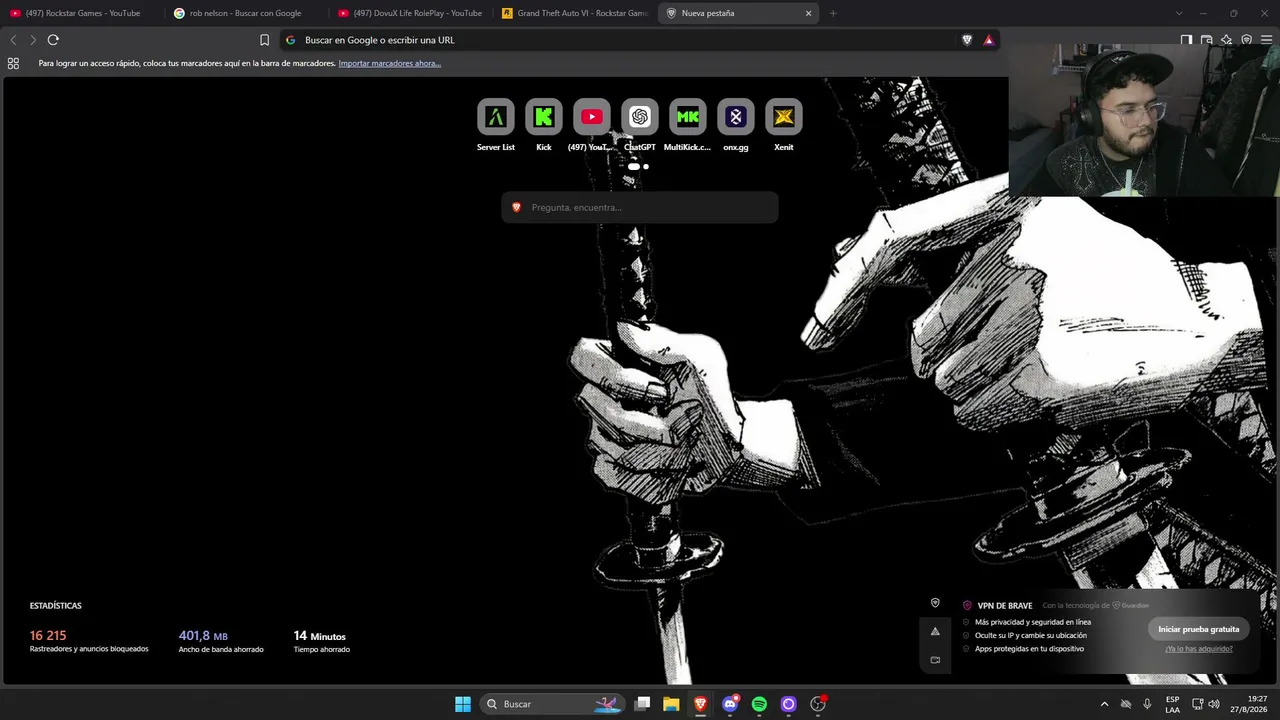This screenshot has width=1280, height=720.
Task: Click the ¿Ya lo has adquirido? link
Action: [x=1198, y=649]
